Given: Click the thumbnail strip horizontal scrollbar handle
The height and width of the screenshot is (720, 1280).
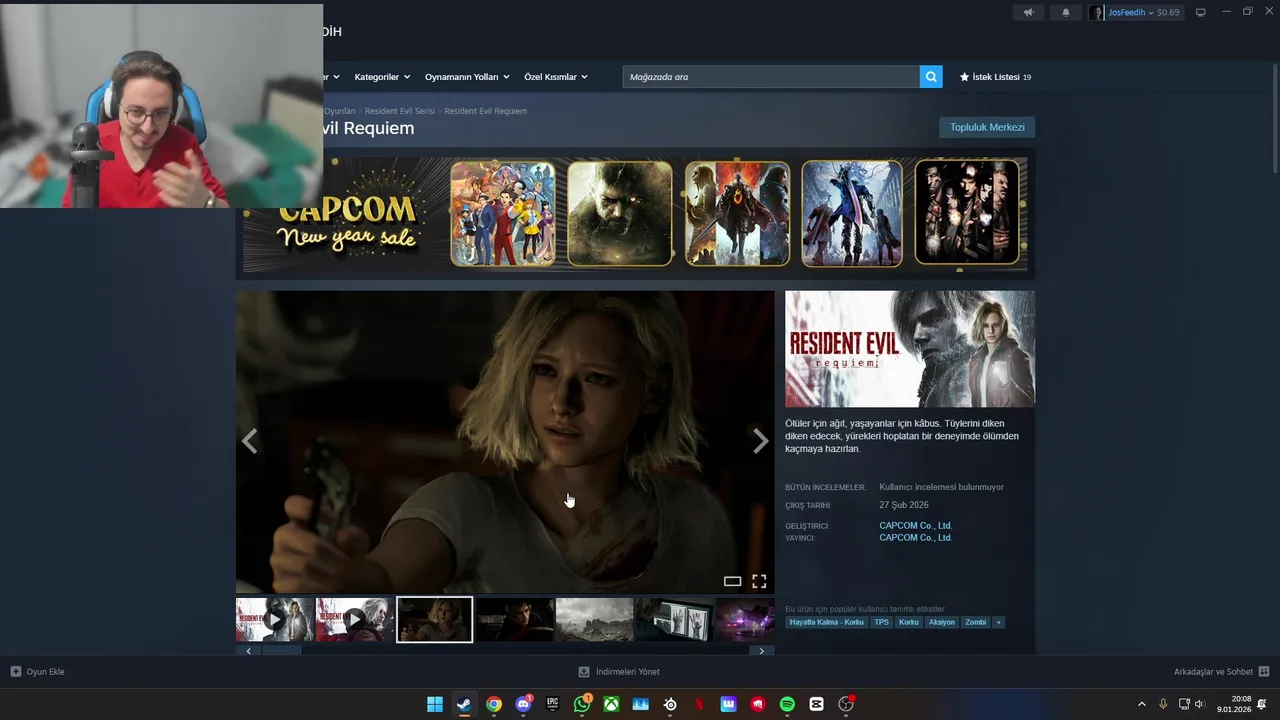Looking at the screenshot, I should click(281, 651).
